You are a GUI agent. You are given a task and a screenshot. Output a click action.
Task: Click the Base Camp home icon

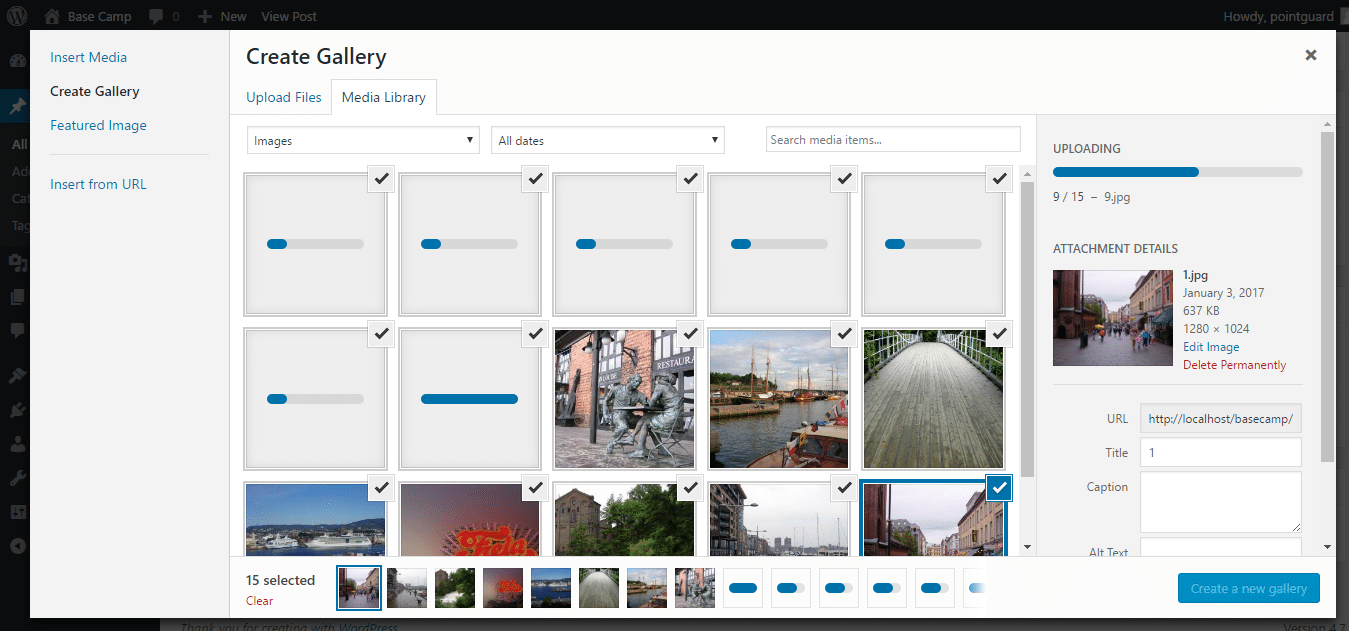tap(52, 16)
